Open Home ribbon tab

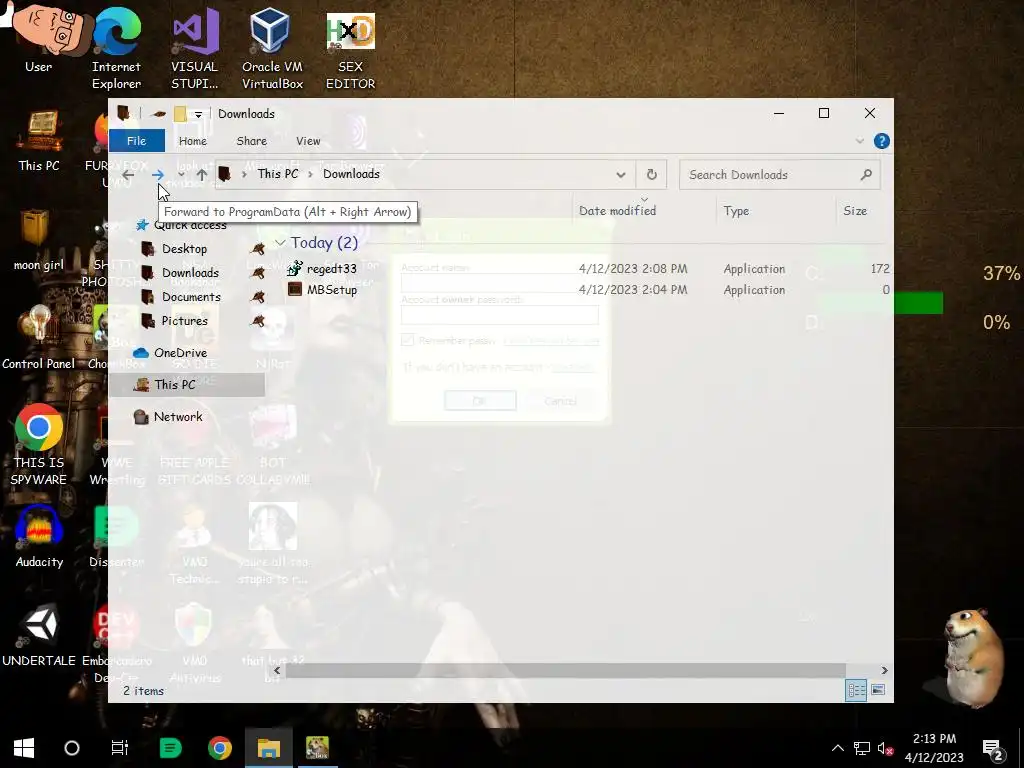pyautogui.click(x=193, y=141)
